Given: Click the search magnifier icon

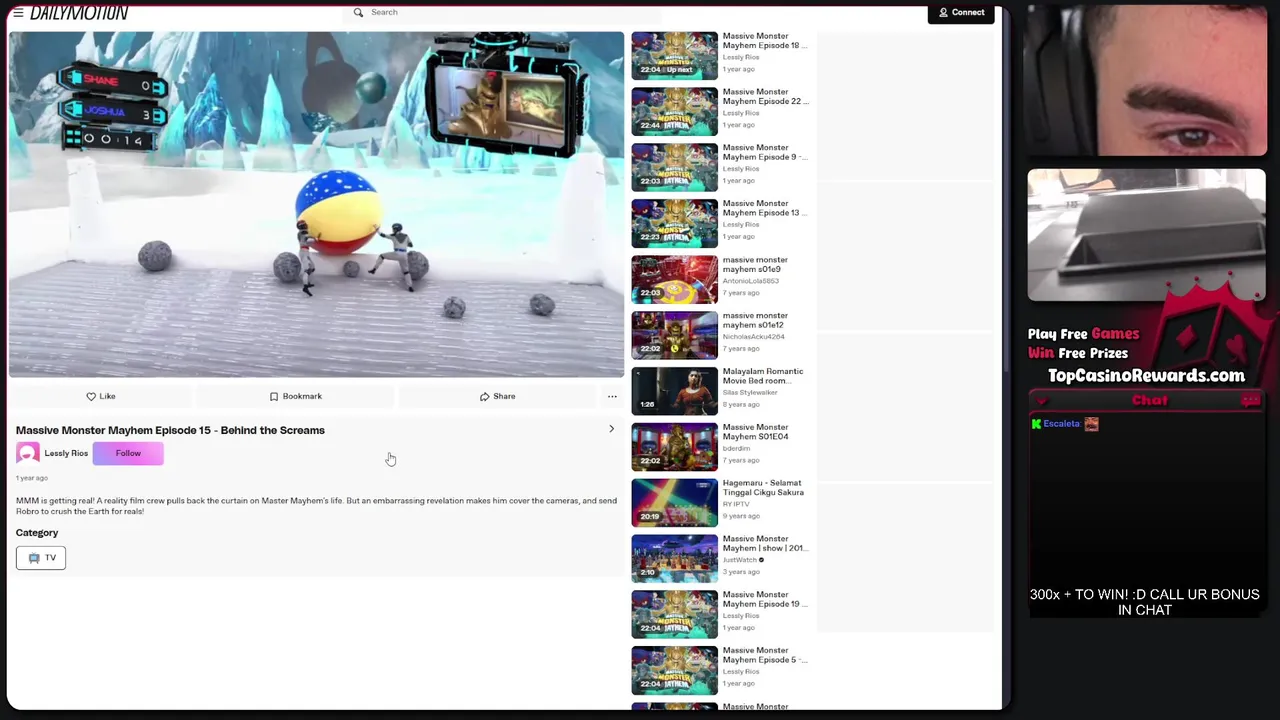Looking at the screenshot, I should click(358, 13).
